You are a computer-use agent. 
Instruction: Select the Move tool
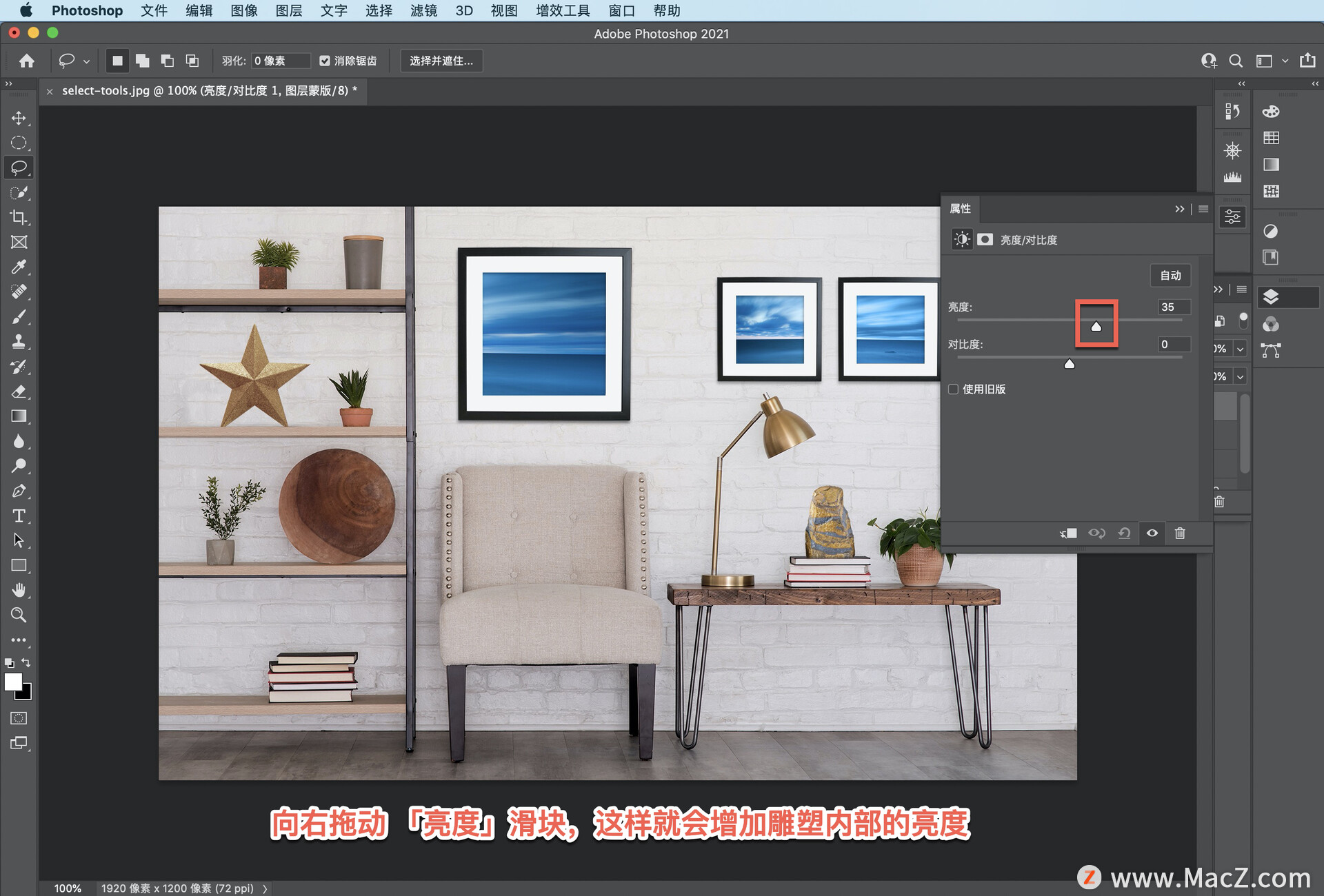[x=19, y=118]
